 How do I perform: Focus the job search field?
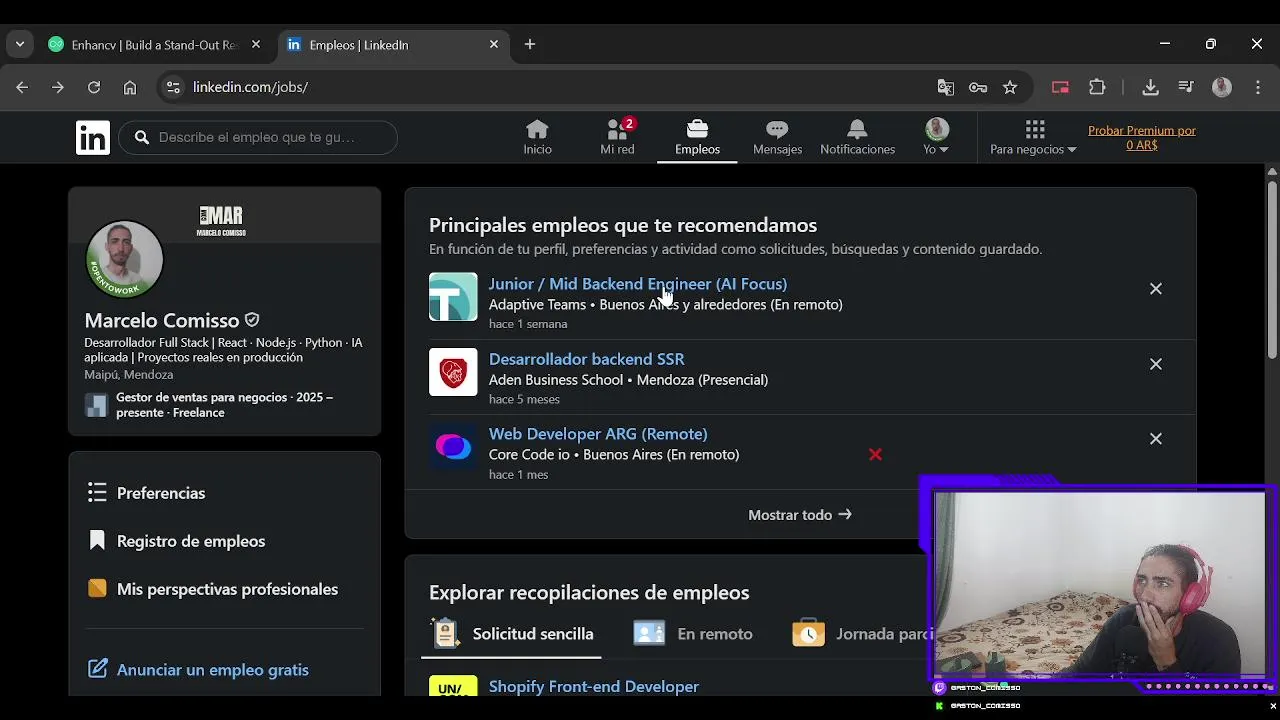(x=258, y=137)
